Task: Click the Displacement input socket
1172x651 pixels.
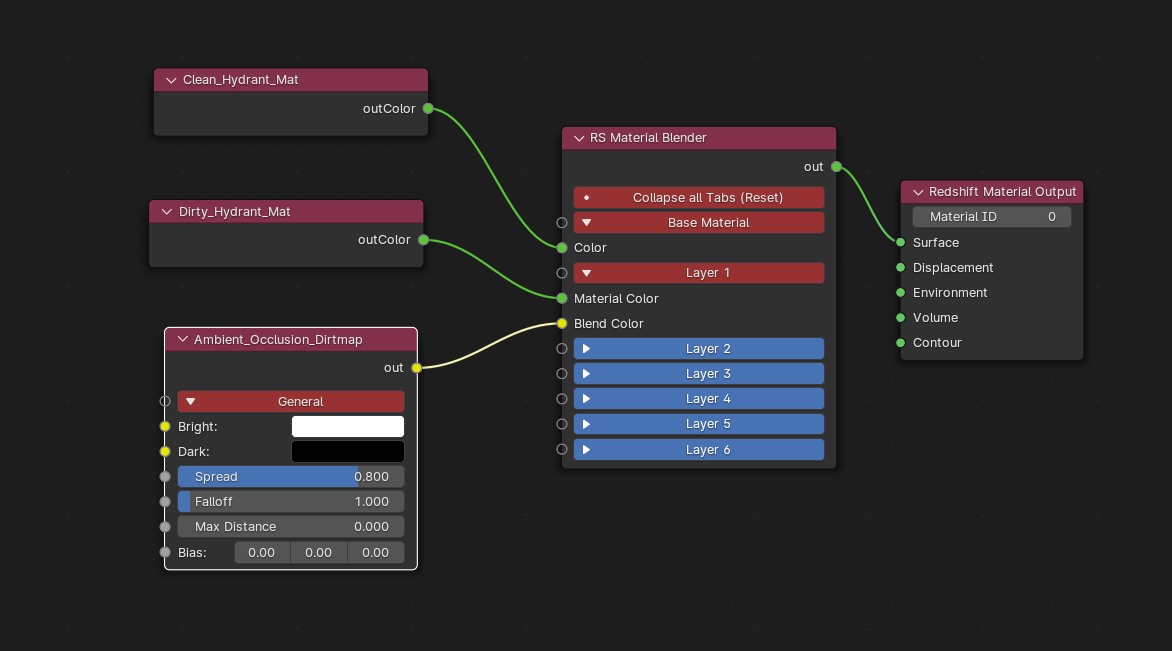Action: (x=901, y=268)
